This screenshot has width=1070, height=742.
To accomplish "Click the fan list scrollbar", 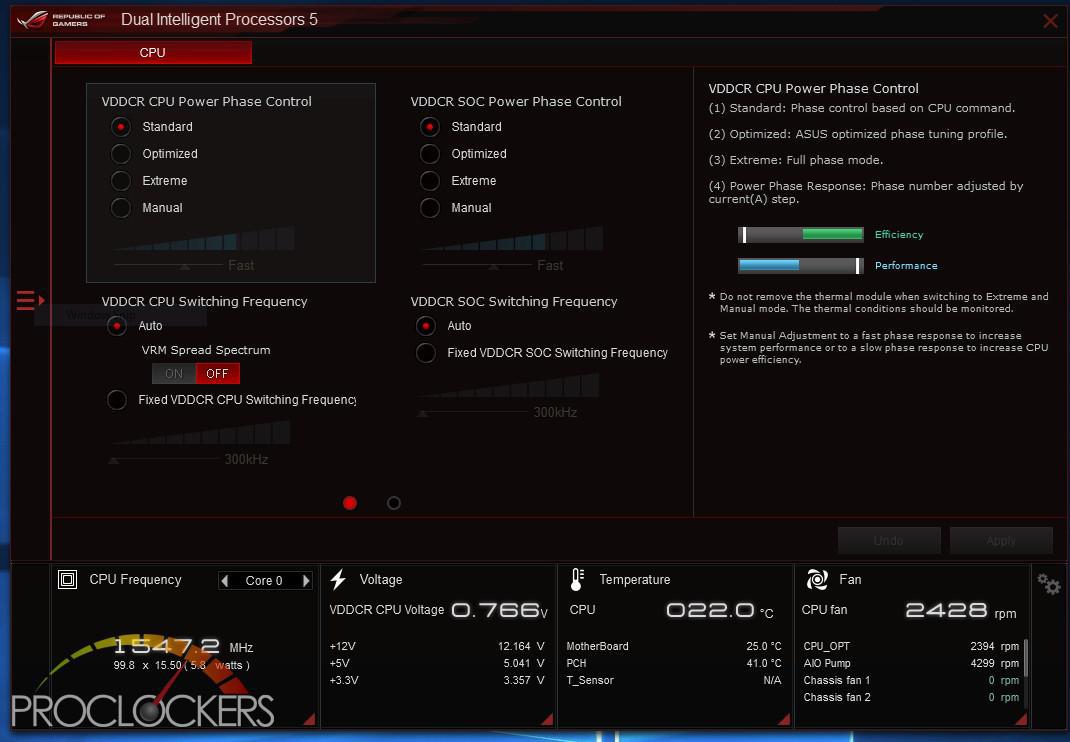I will 1026,659.
